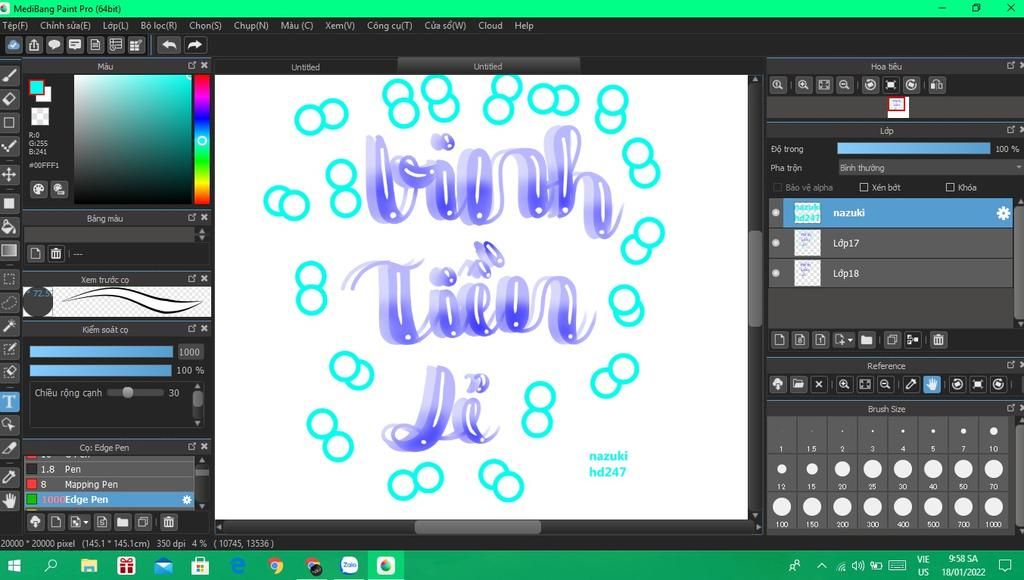Undock the Lớp layer panel
Viewport: 1024px width, 580px height.
pyautogui.click(x=1011, y=130)
